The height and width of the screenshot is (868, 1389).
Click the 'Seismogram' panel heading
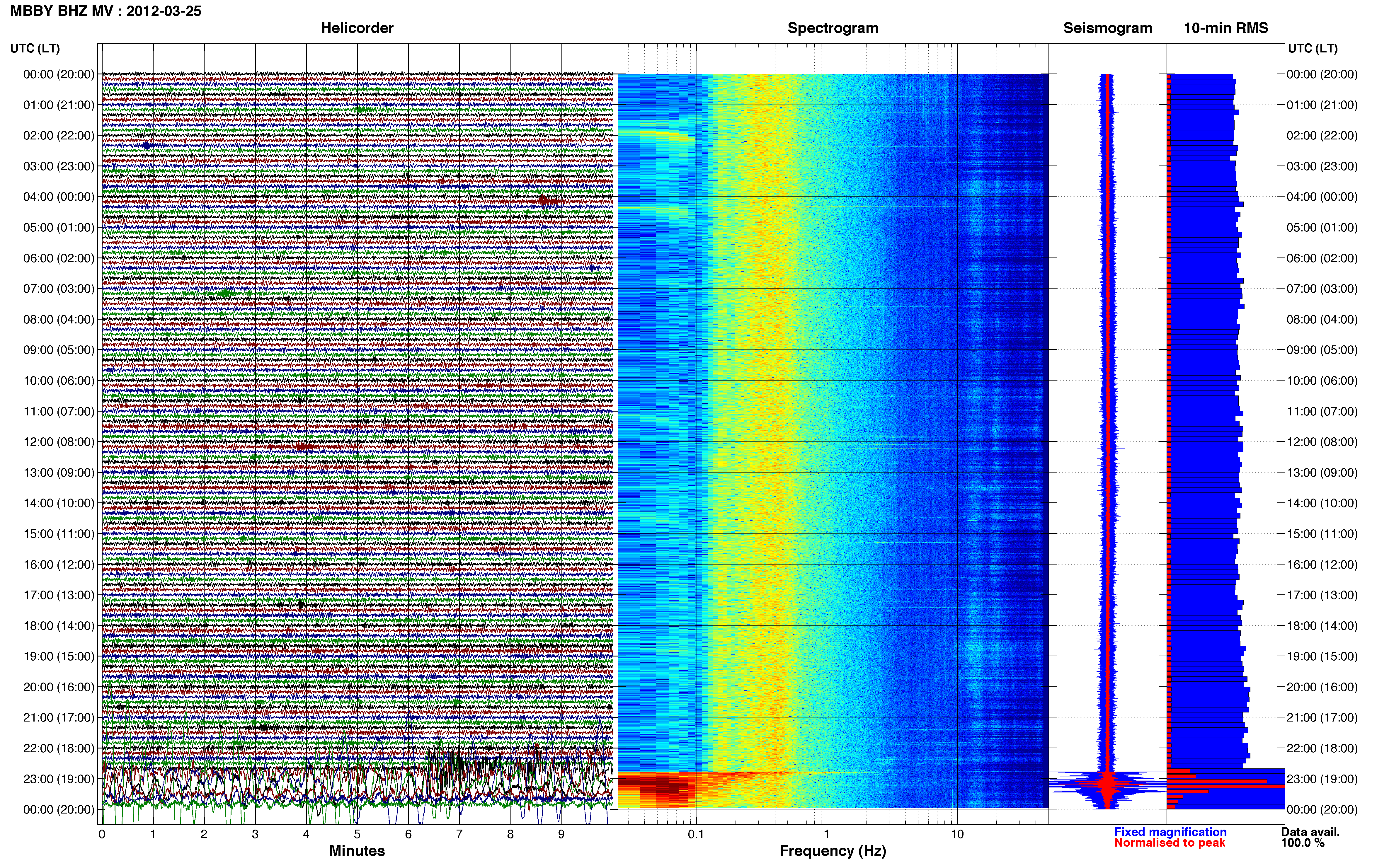[1108, 28]
